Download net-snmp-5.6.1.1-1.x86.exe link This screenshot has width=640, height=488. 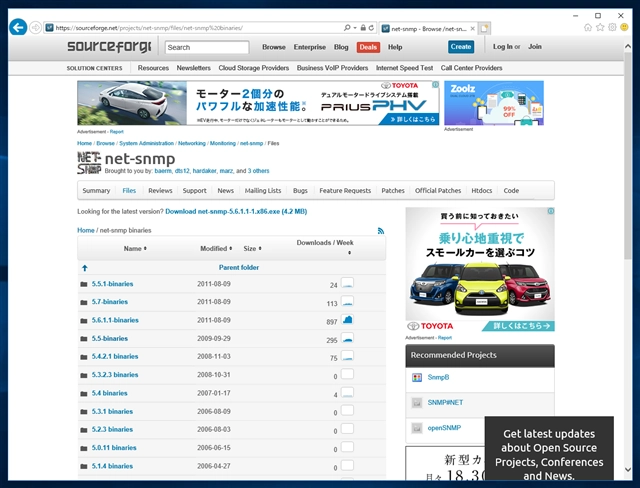pos(236,211)
